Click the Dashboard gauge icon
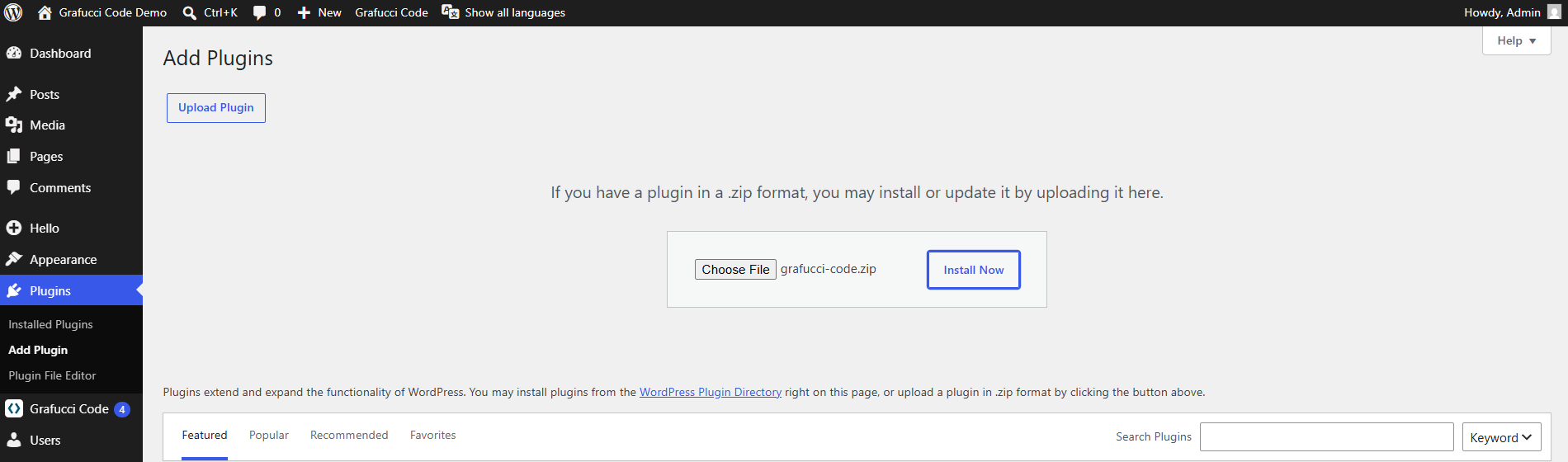 coord(13,53)
